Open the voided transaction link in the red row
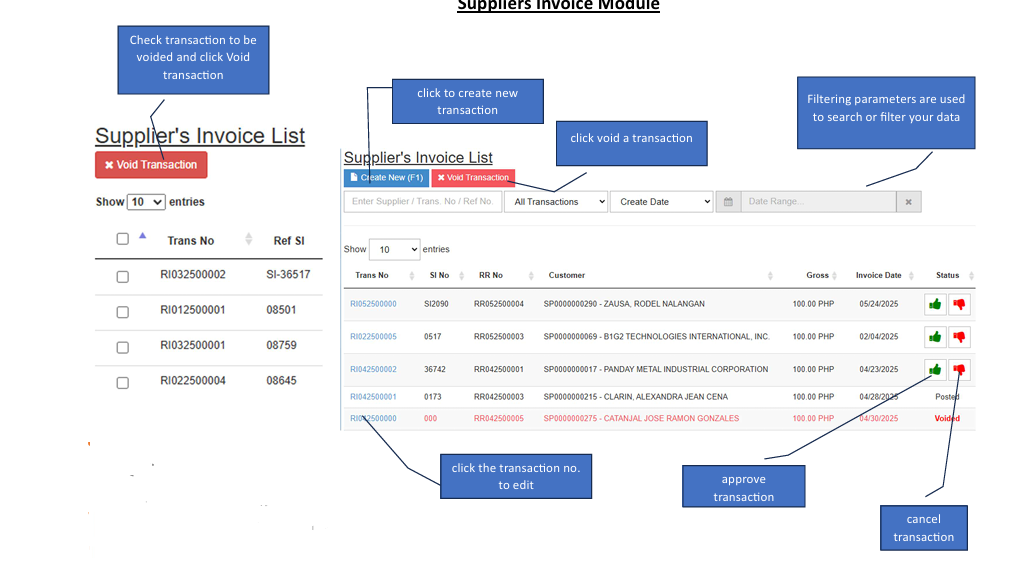This screenshot has height=572, width=1034. [373, 418]
